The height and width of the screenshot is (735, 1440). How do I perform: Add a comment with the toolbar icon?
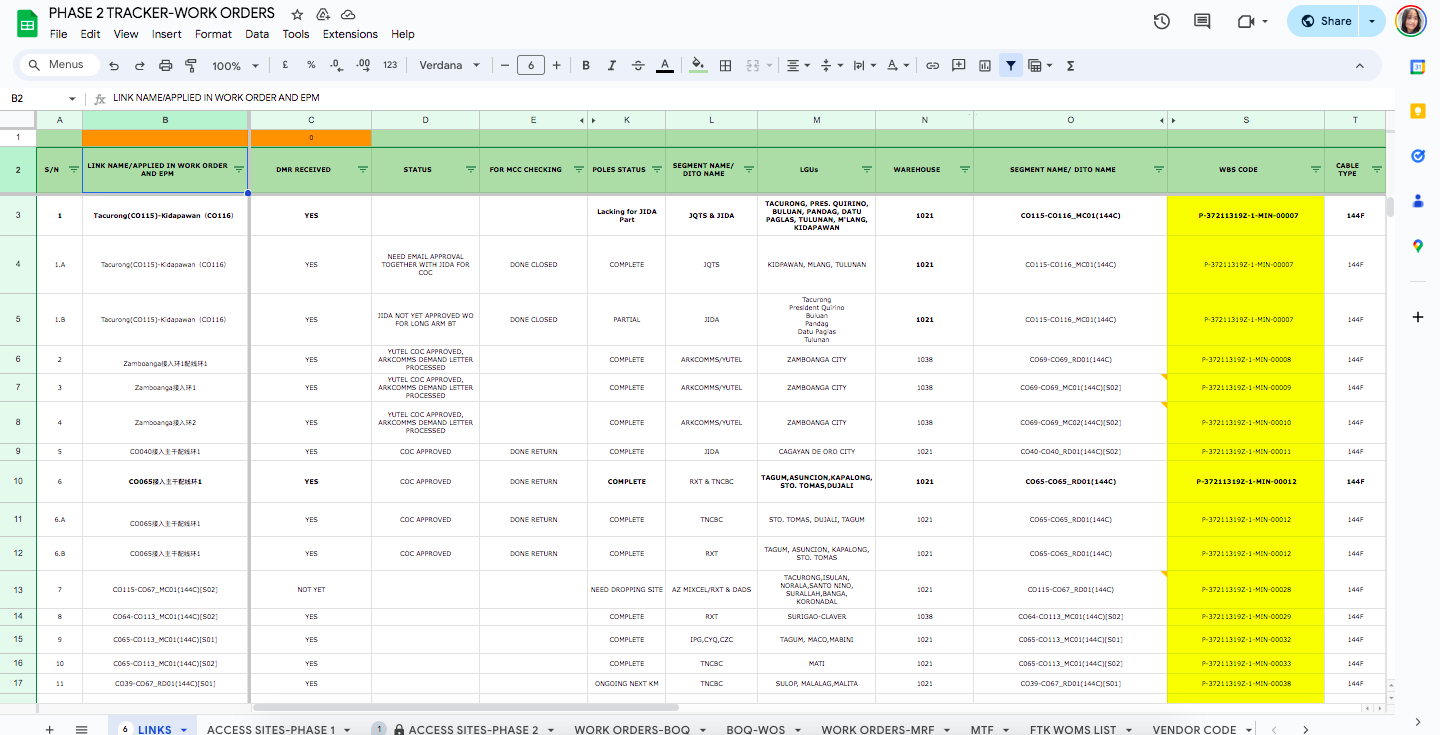(959, 65)
